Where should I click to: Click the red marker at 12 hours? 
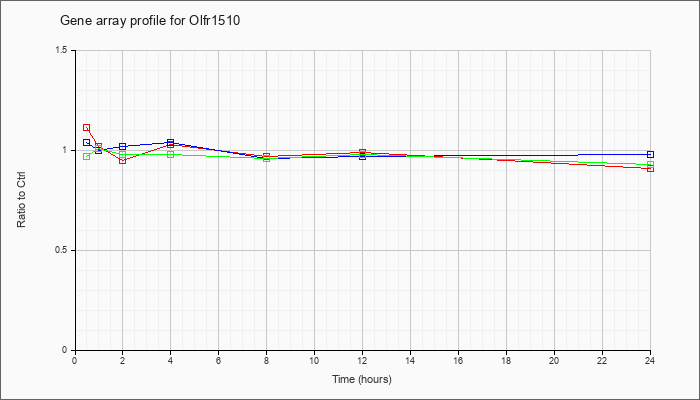click(x=362, y=152)
